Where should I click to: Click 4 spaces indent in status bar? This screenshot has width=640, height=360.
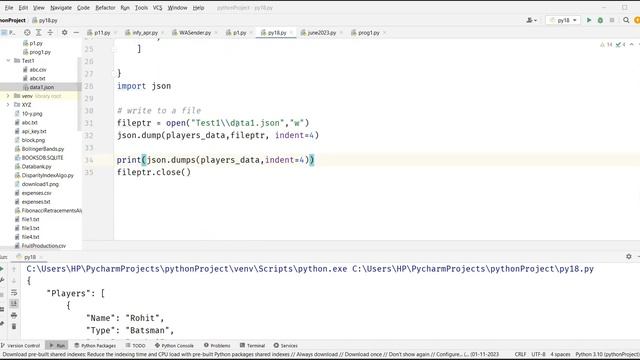click(560, 354)
